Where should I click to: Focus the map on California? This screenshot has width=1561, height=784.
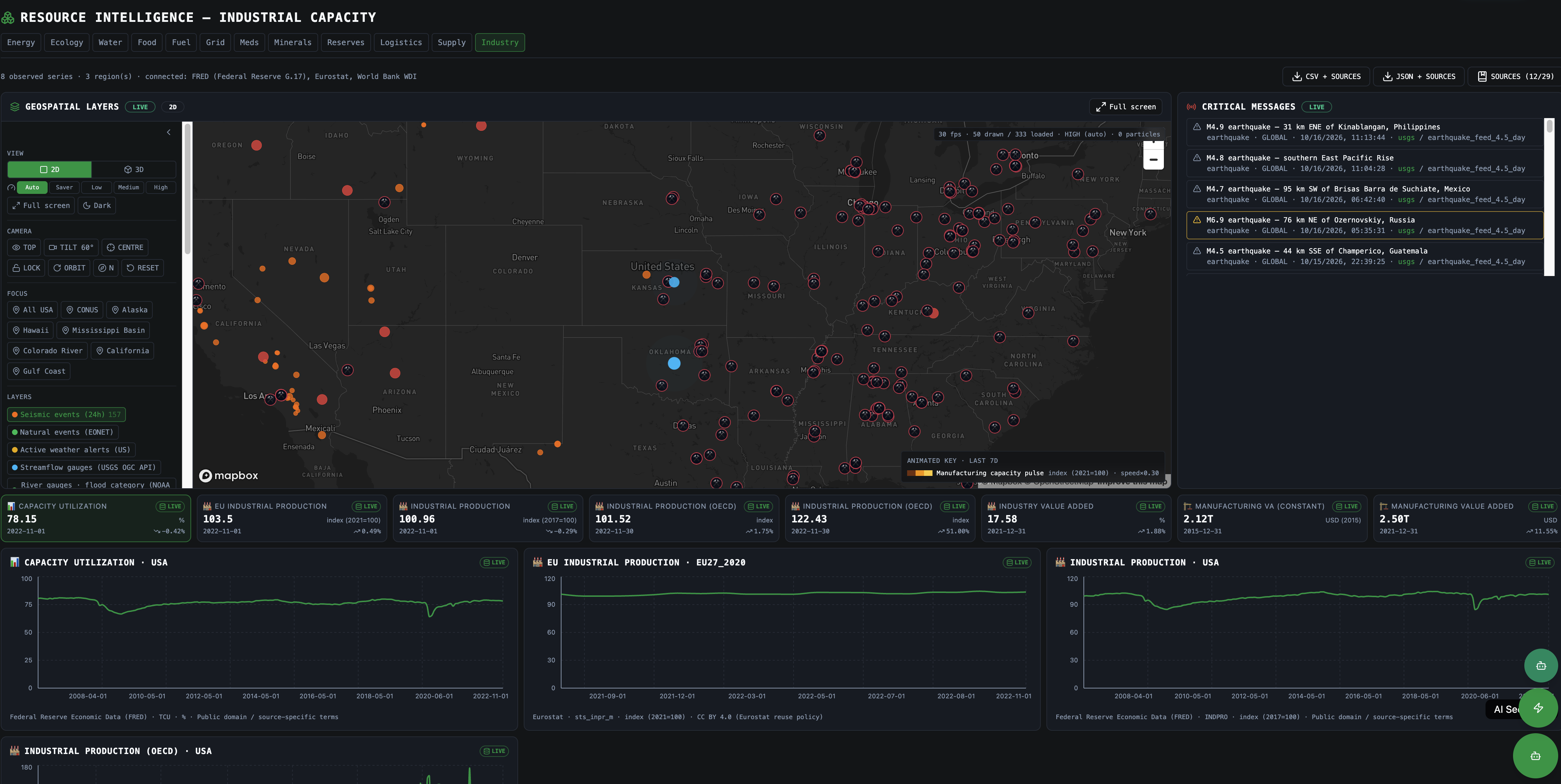tap(122, 351)
